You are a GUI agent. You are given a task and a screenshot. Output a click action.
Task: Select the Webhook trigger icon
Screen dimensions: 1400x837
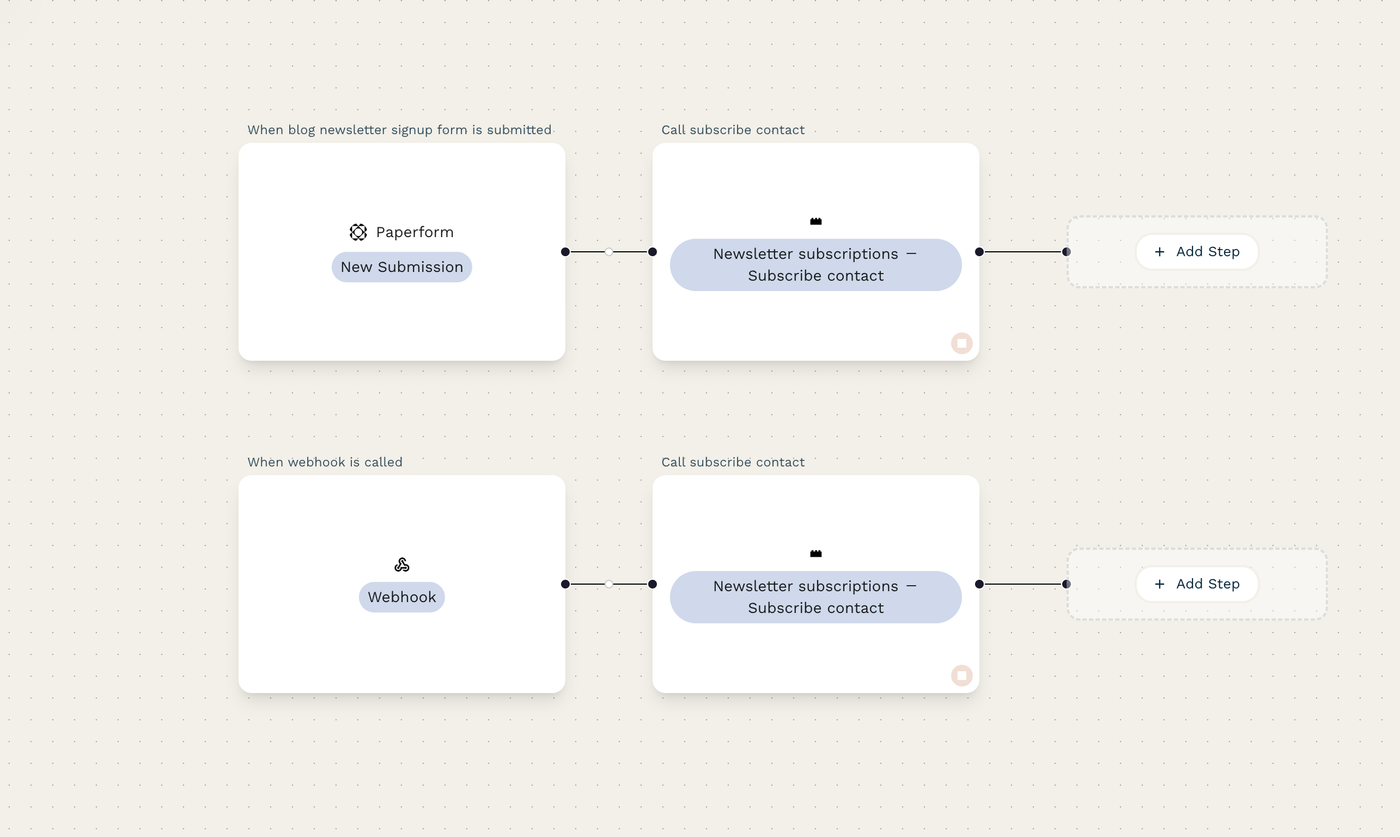[401, 563]
